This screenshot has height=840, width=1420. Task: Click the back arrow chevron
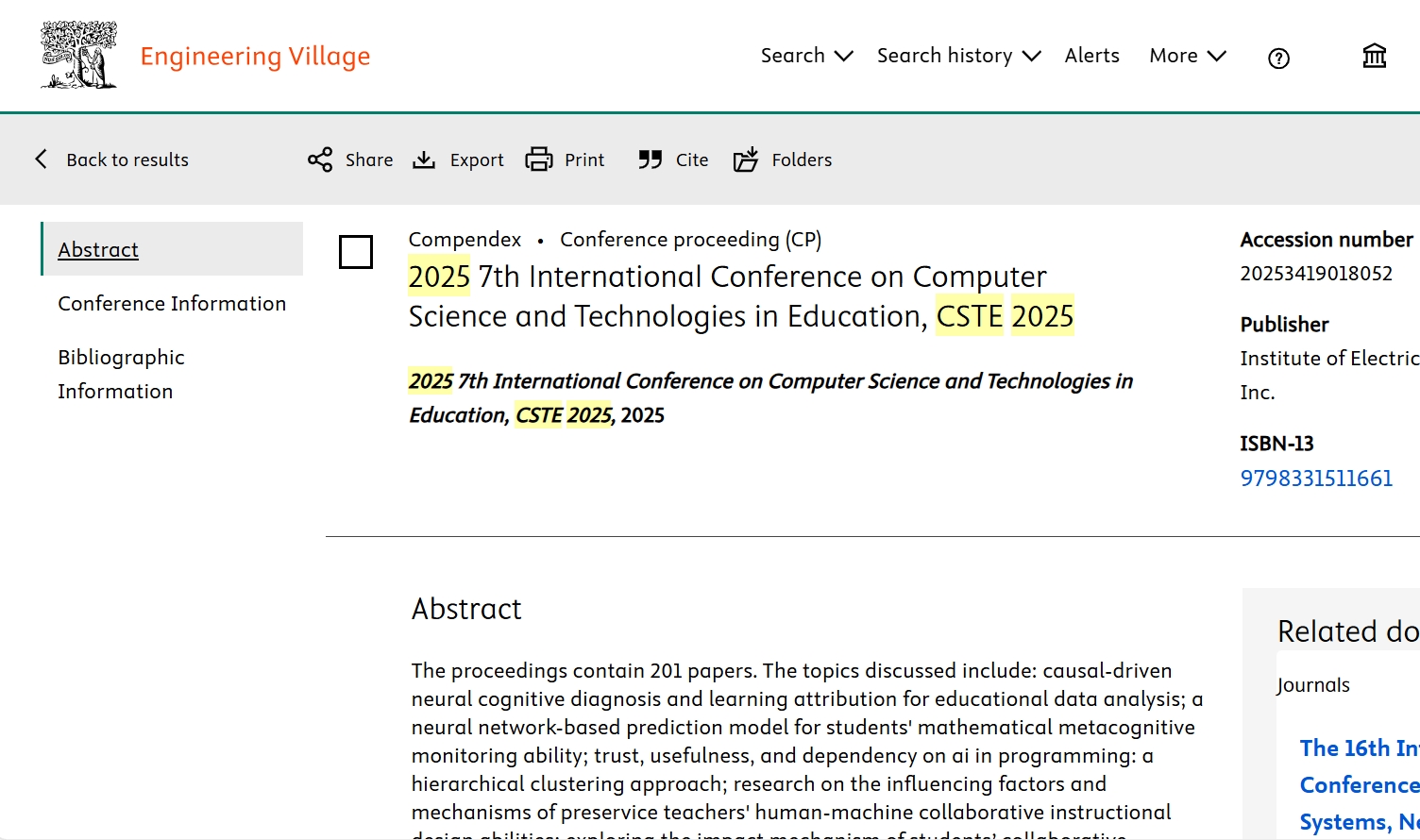(x=41, y=159)
